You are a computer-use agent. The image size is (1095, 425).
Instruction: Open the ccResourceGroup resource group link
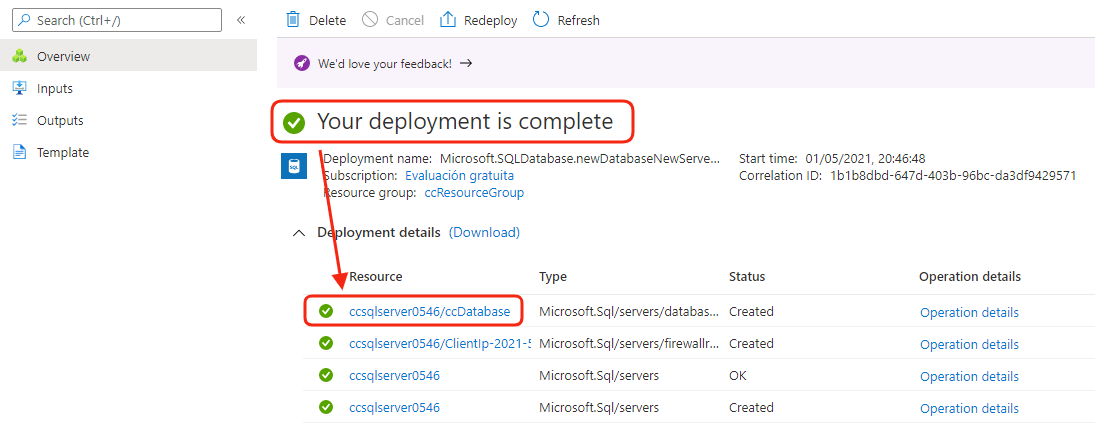coord(474,193)
